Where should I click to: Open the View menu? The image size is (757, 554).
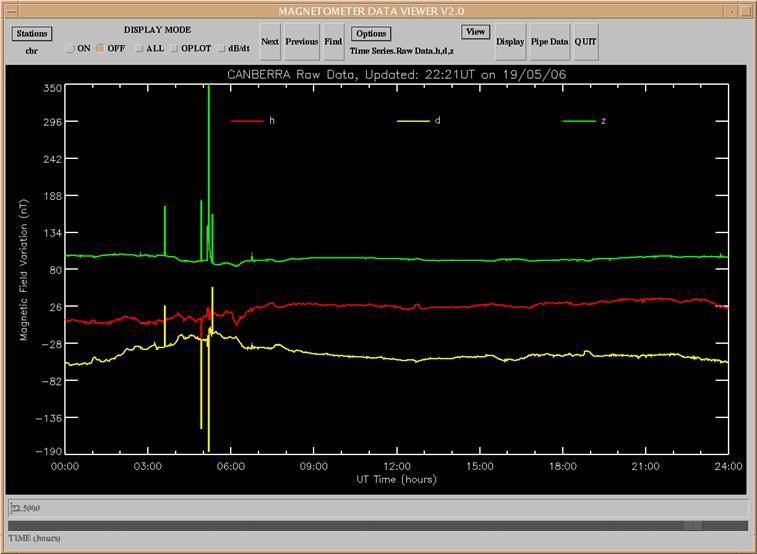[475, 32]
